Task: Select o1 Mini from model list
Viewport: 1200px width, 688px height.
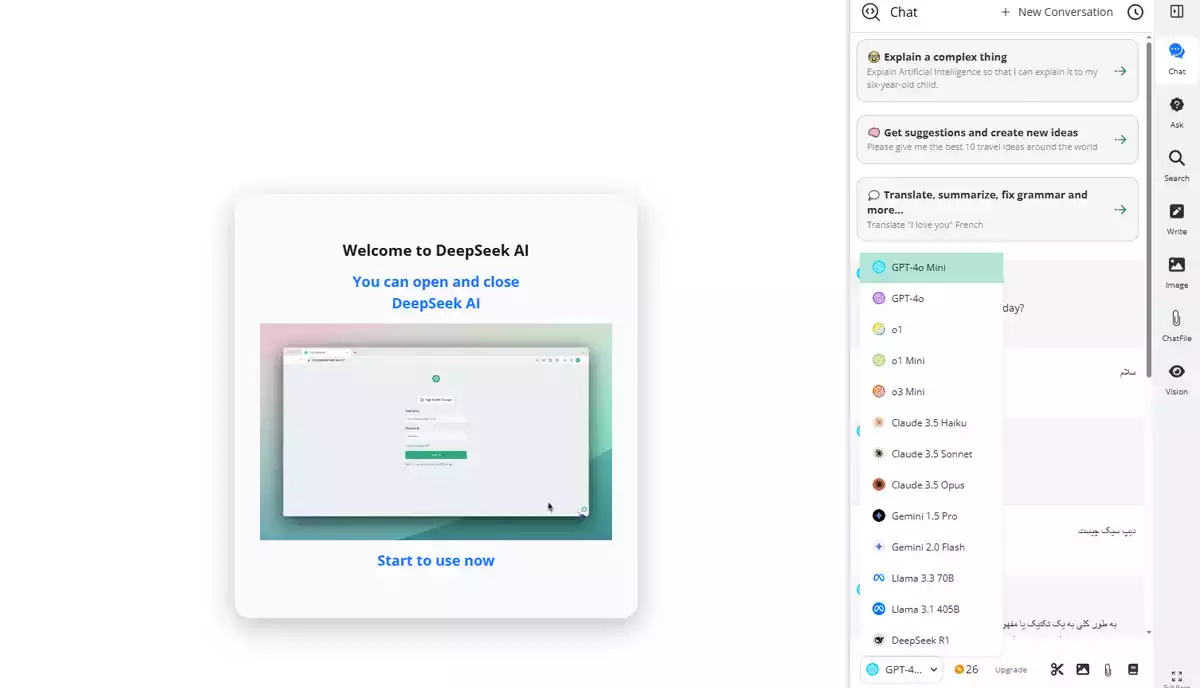Action: click(x=931, y=360)
